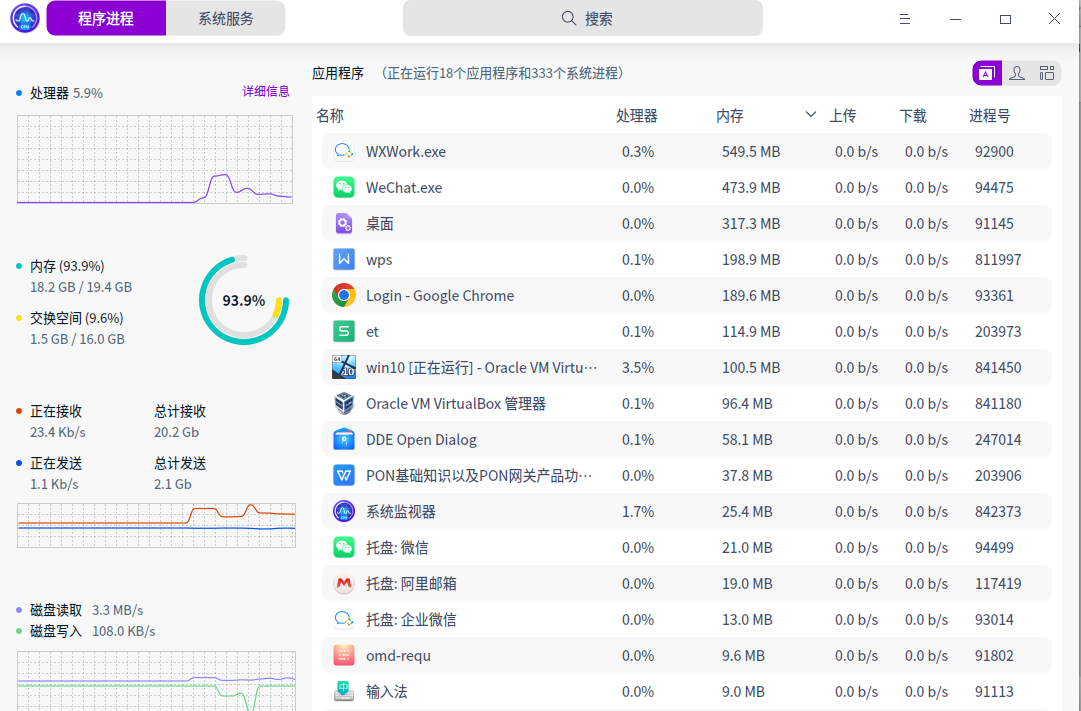Open the memory column sort dropdown
The height and width of the screenshot is (711, 1081).
(809, 115)
